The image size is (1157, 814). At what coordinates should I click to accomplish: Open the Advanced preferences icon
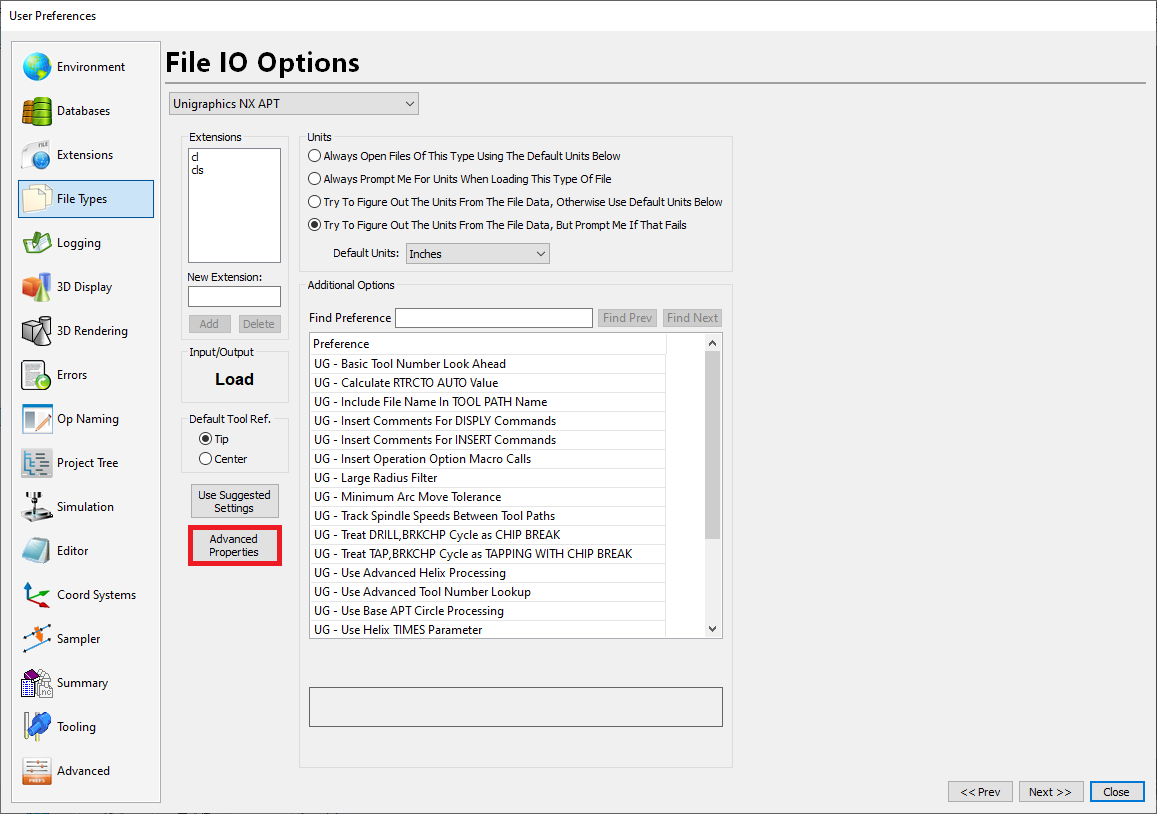[36, 771]
